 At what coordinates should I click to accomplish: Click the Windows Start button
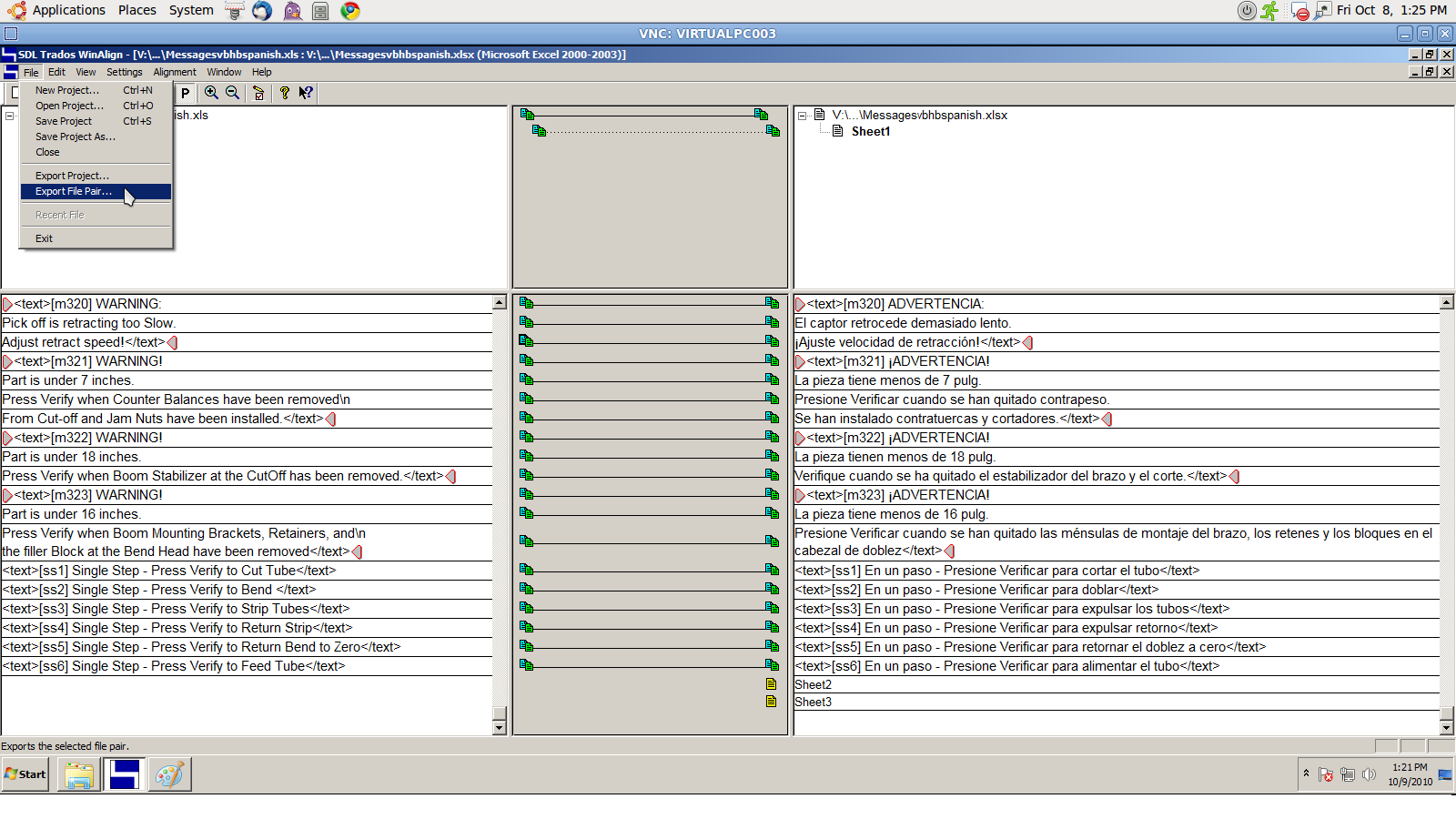[x=25, y=774]
